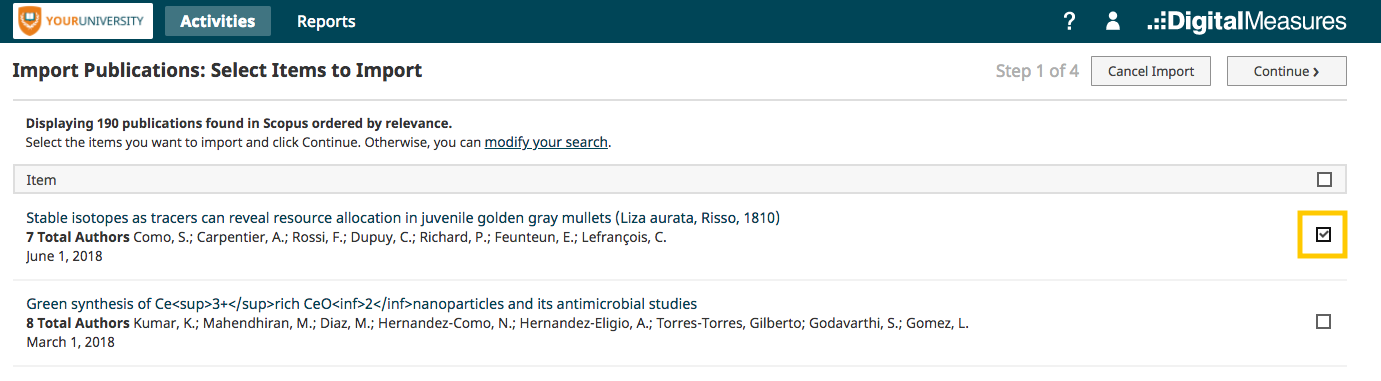Select the Stable isotopes as tracers title
Screen dimensions: 1381x381
pyautogui.click(x=403, y=218)
